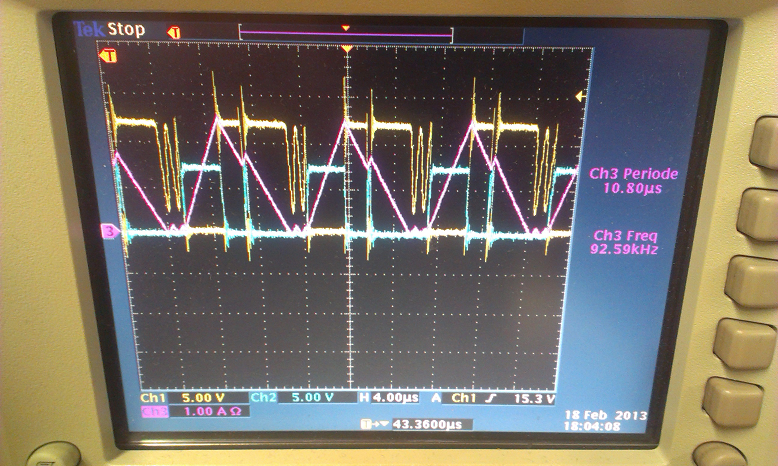Push the third bezel button on right
The image size is (778, 466).
point(751,281)
